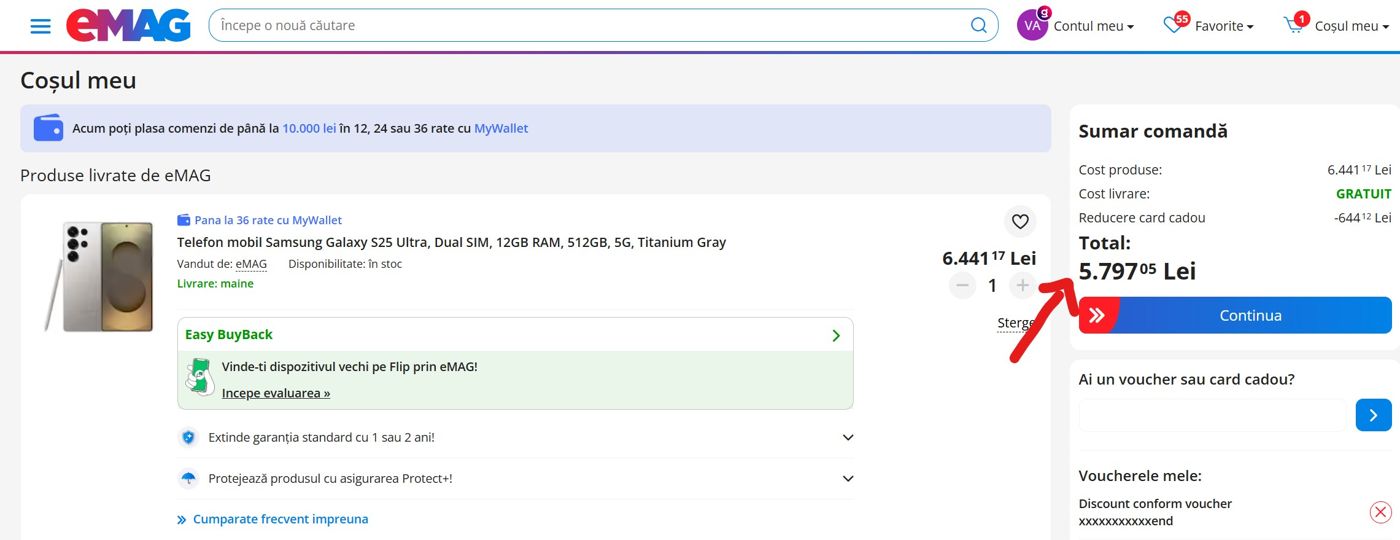Apply voucher with blue arrow button
1400x540 pixels.
click(1374, 415)
